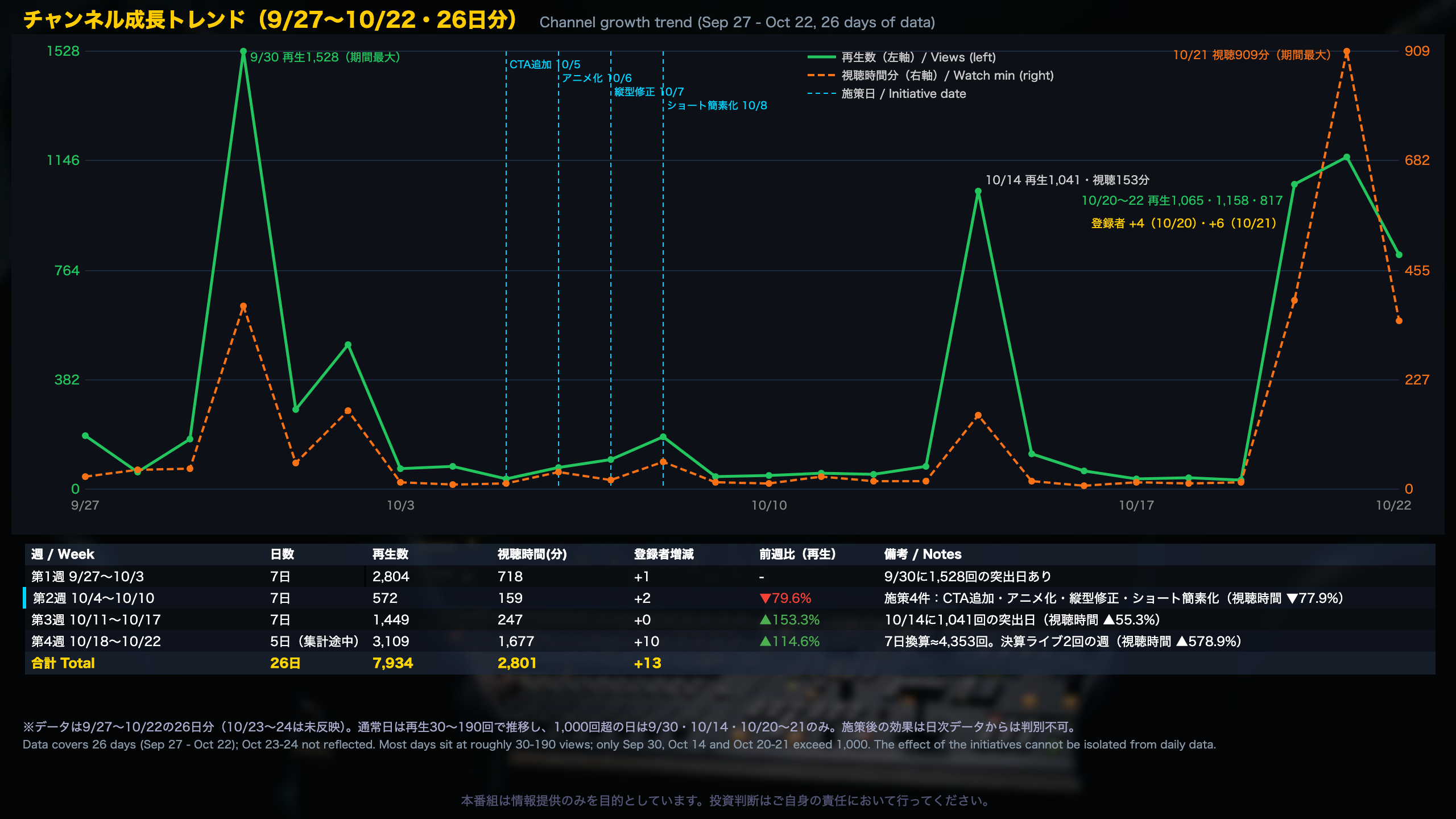Click left axis value 764
The height and width of the screenshot is (819, 1456).
click(x=67, y=271)
